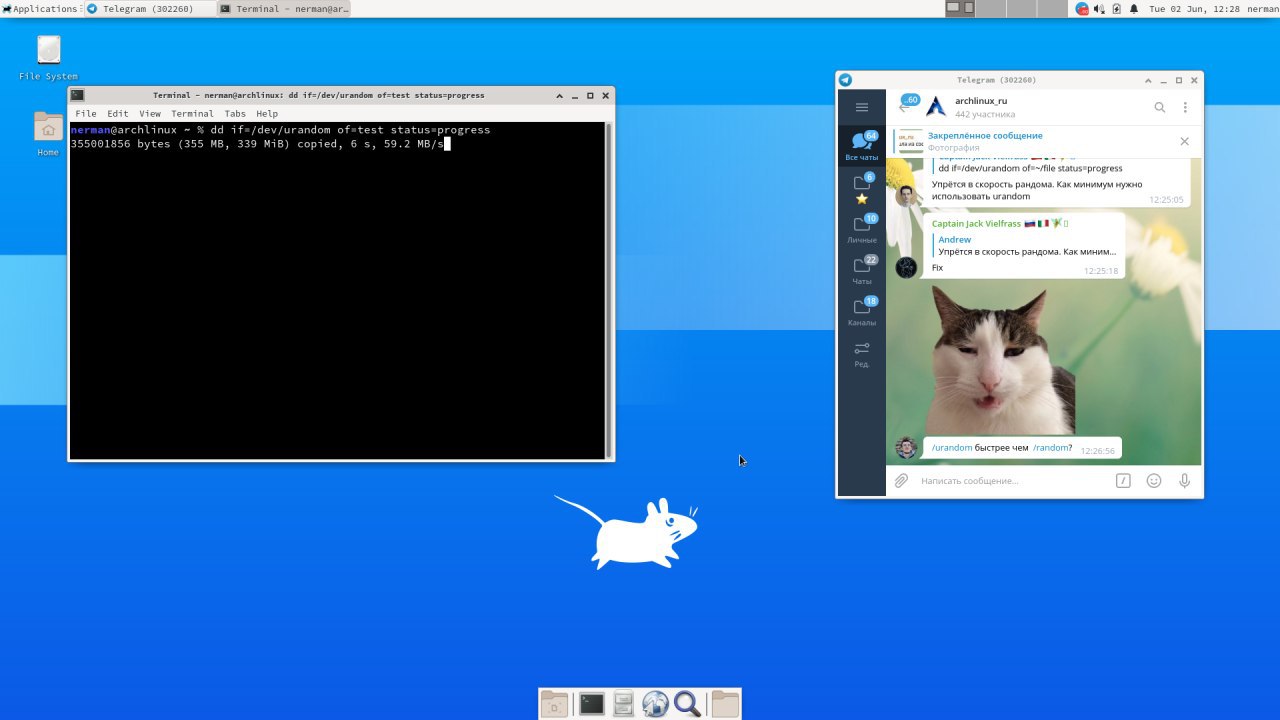Open the 'Личные' chat folder
This screenshot has width=1280, height=720.
point(862,229)
